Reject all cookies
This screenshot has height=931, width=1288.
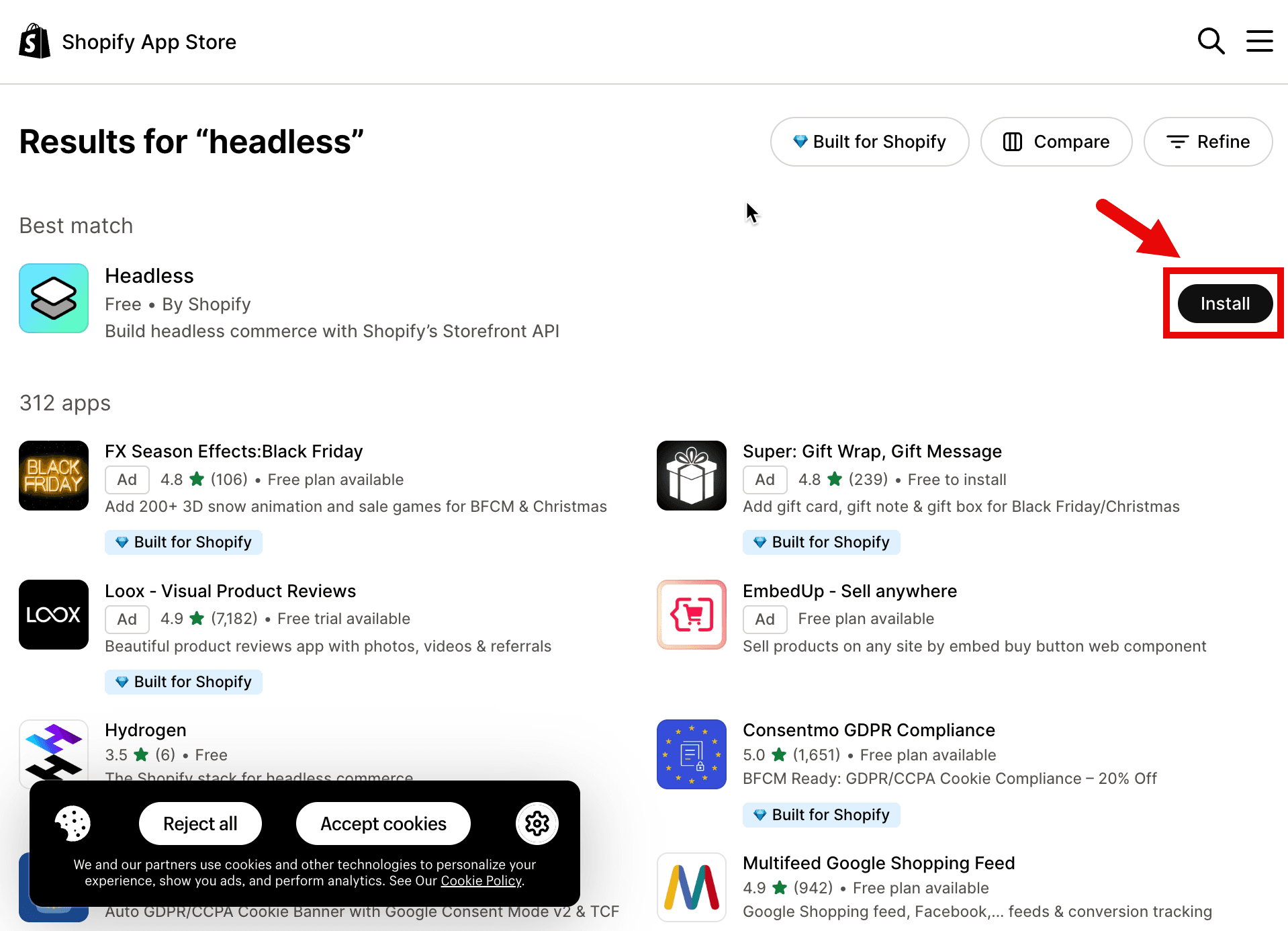pos(200,823)
